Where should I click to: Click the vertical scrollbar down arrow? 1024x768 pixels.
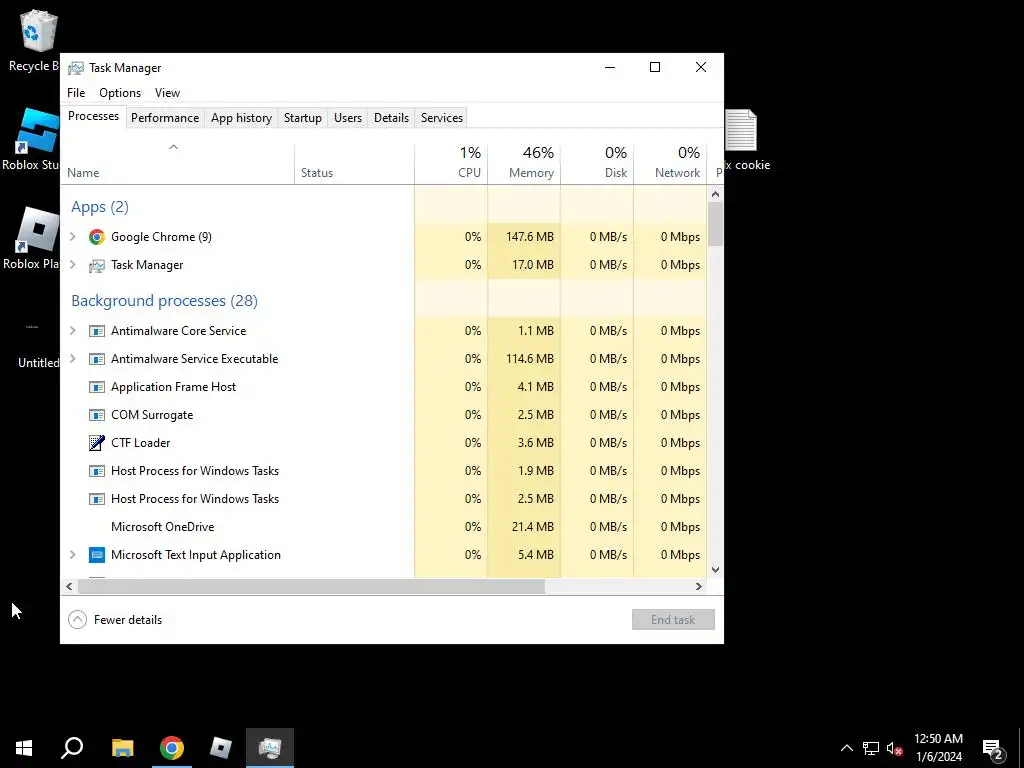coord(715,569)
